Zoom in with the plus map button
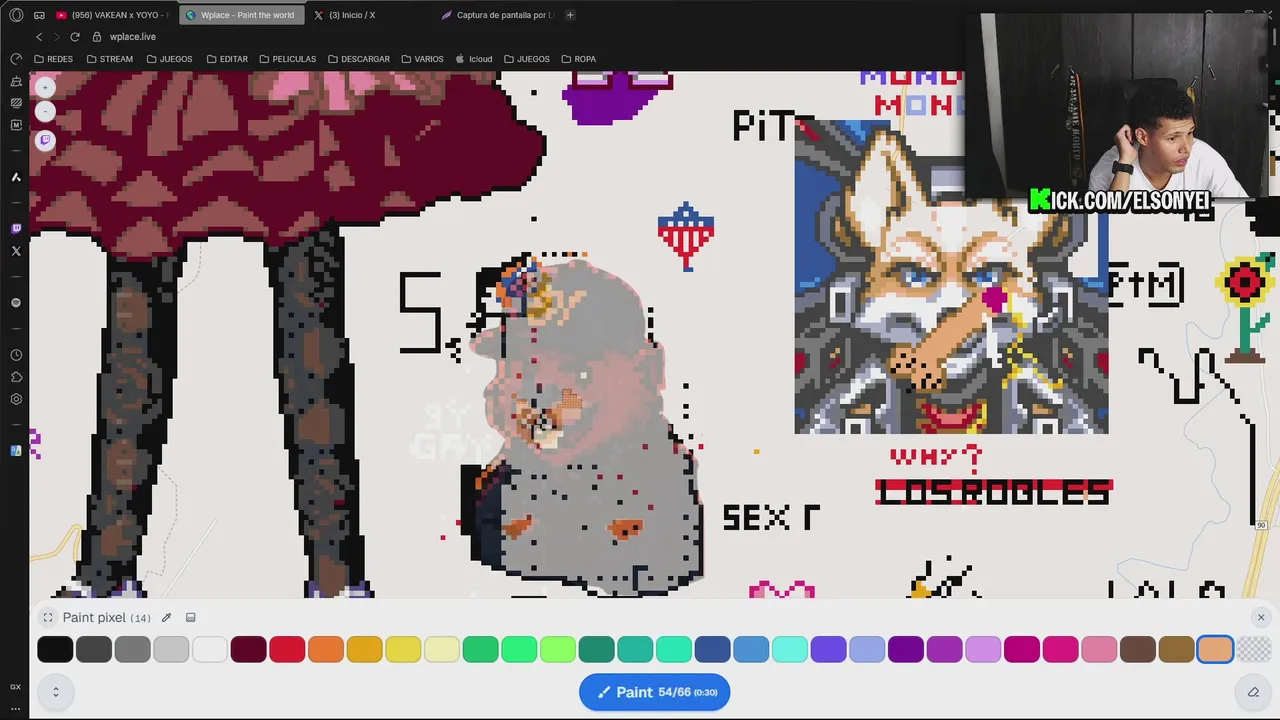This screenshot has width=1280, height=720. (45, 87)
